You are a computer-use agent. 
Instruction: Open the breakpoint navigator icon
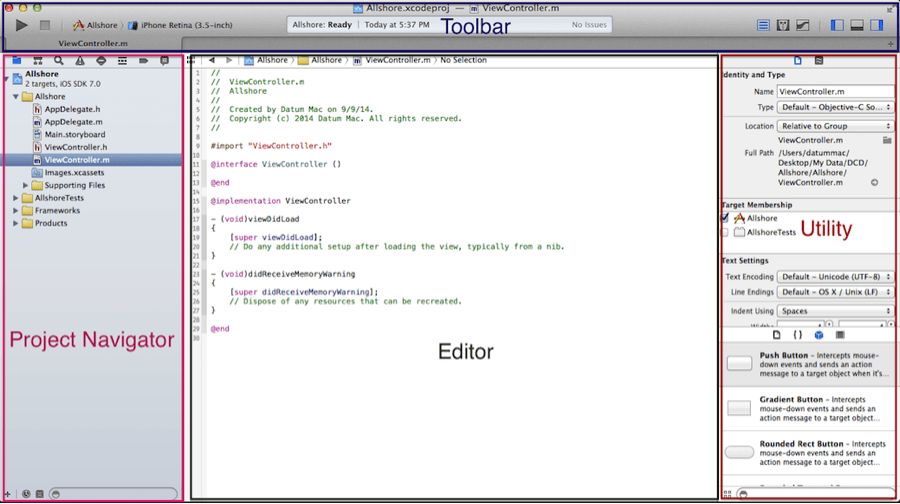pyautogui.click(x=143, y=60)
